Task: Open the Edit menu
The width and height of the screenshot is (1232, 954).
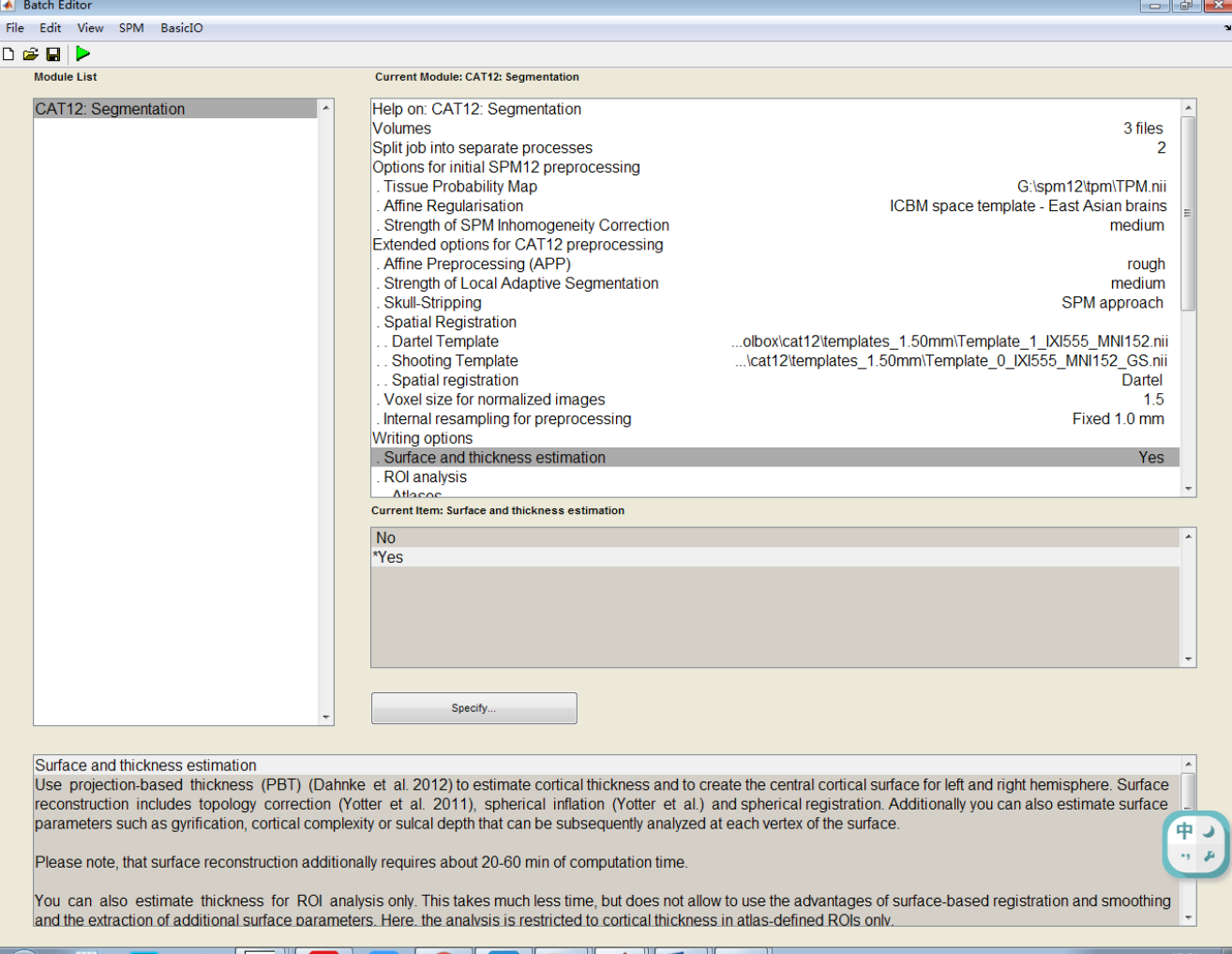Action: pos(51,28)
